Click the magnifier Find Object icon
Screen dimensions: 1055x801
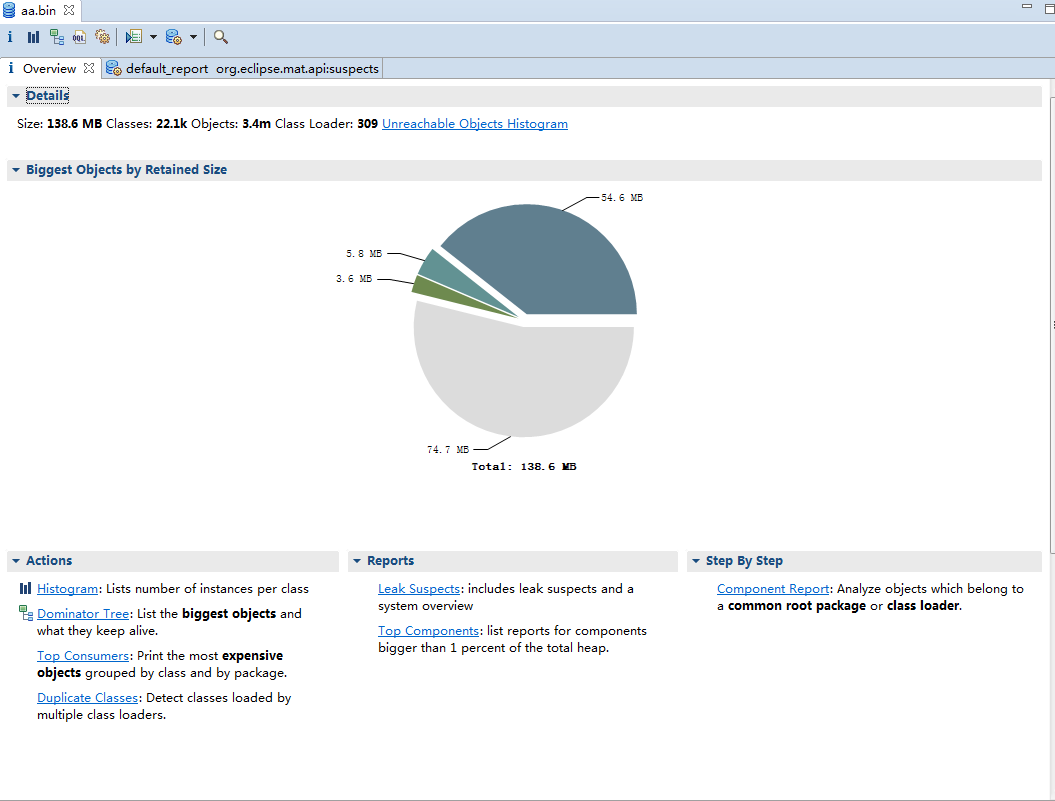tap(221, 37)
